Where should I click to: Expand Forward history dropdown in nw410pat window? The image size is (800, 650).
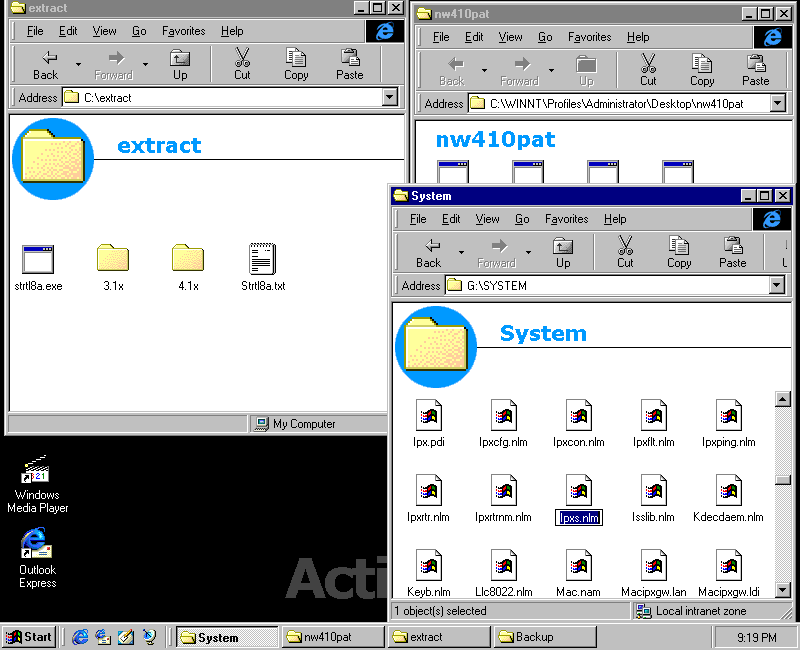click(552, 70)
